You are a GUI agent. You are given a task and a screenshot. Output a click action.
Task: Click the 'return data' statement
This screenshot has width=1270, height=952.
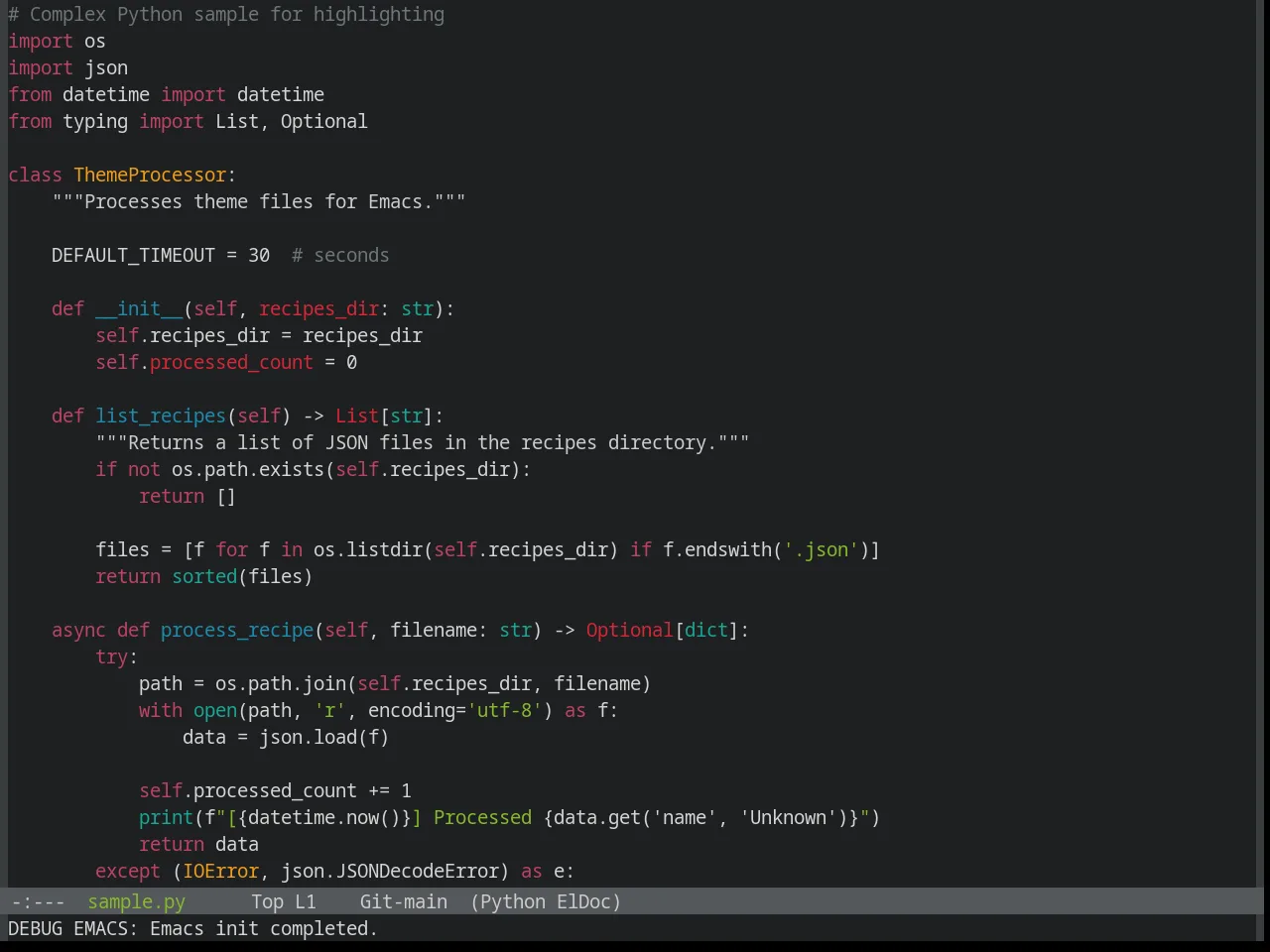click(198, 844)
